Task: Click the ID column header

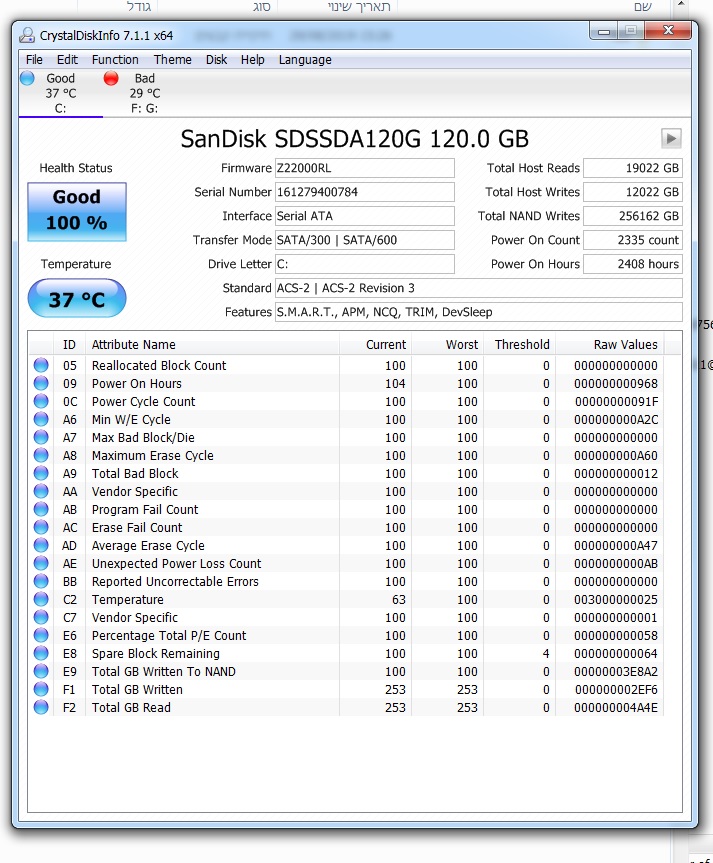Action: pyautogui.click(x=69, y=345)
